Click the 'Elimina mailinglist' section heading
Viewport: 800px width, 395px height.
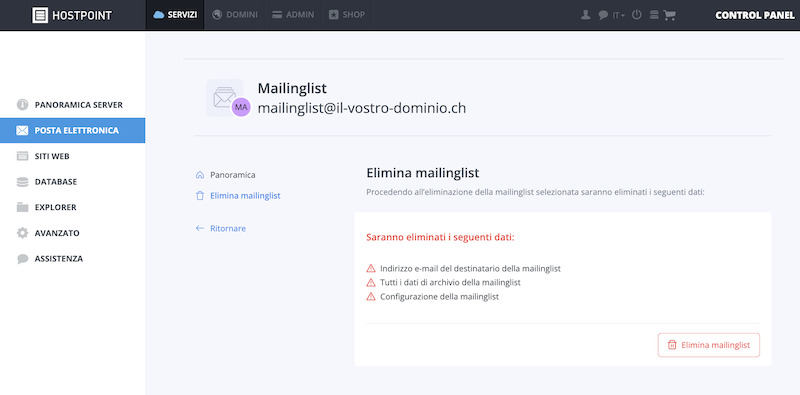click(422, 173)
